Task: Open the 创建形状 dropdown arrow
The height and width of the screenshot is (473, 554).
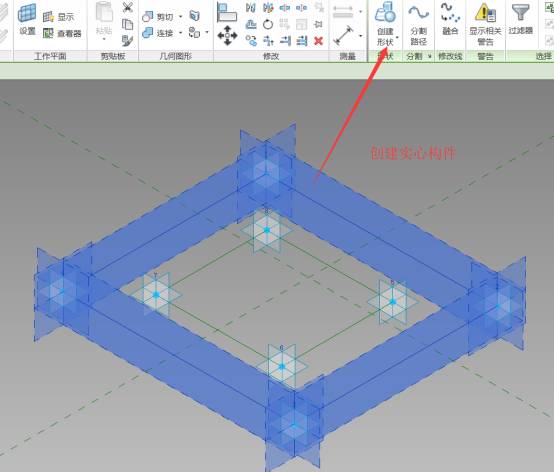Action: (397, 37)
